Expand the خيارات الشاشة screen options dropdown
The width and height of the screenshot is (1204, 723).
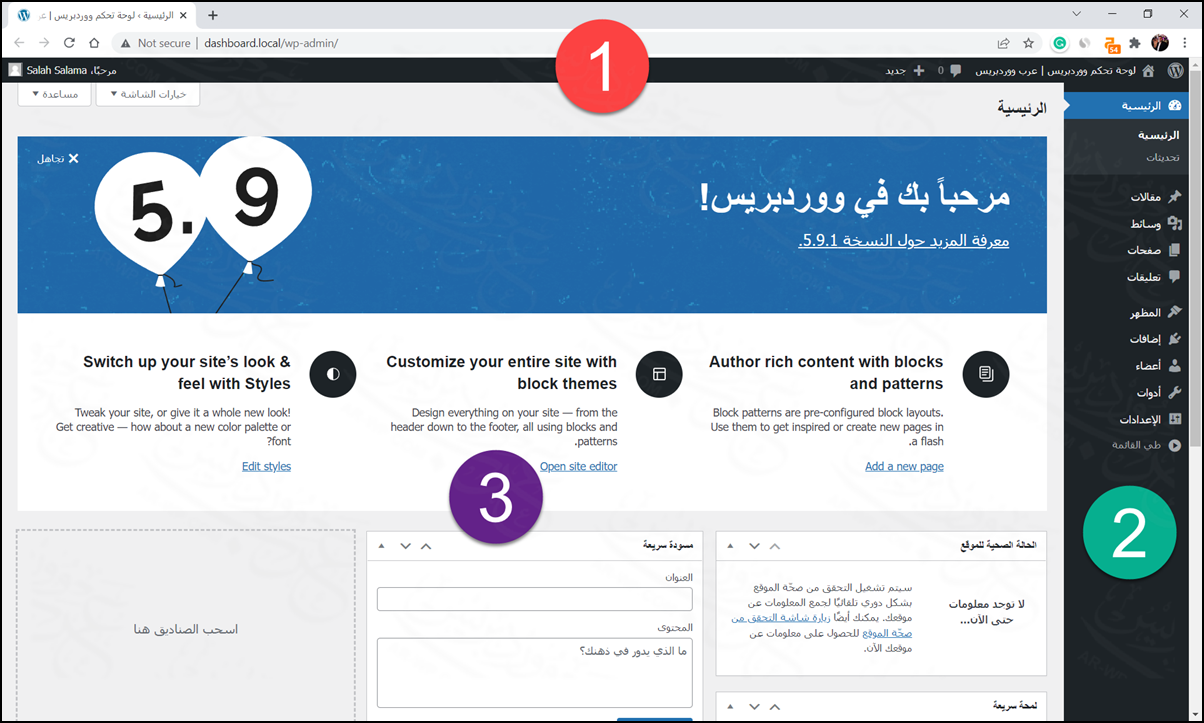(147, 94)
